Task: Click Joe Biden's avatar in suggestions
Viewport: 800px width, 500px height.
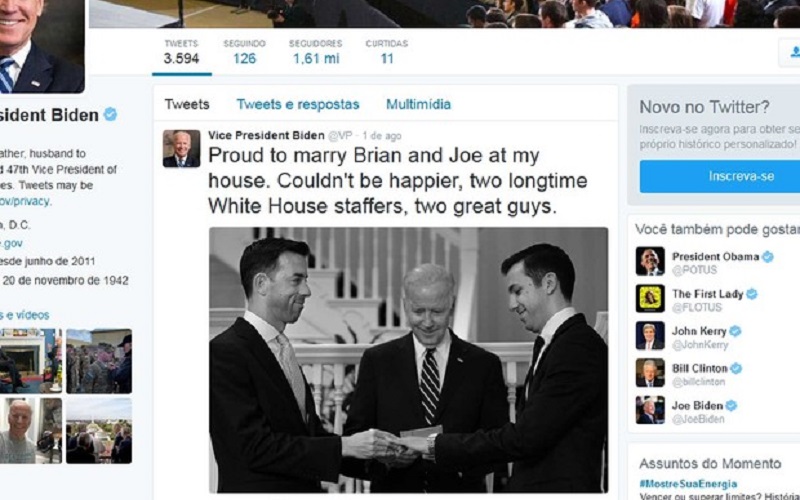Action: pos(650,410)
